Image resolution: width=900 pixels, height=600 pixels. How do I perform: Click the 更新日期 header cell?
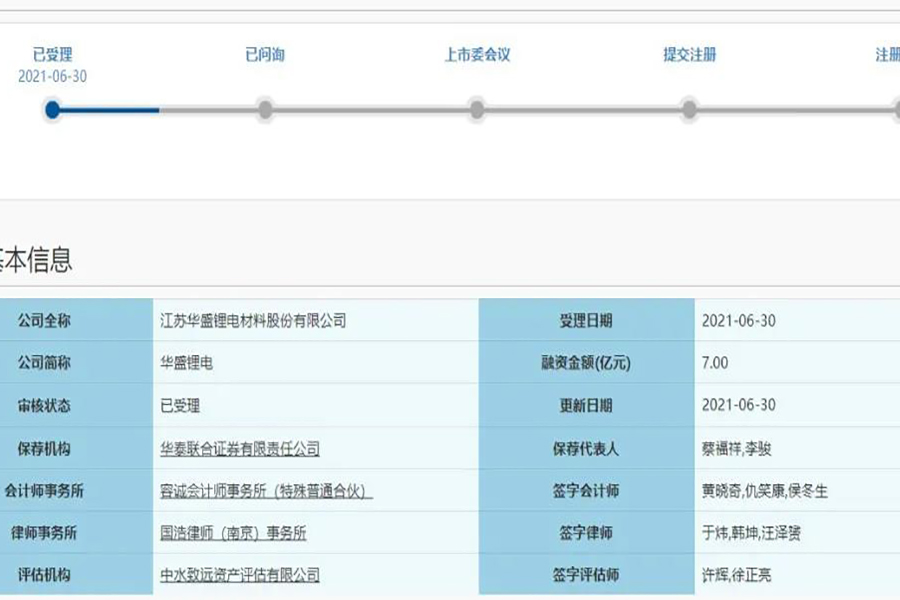(587, 405)
